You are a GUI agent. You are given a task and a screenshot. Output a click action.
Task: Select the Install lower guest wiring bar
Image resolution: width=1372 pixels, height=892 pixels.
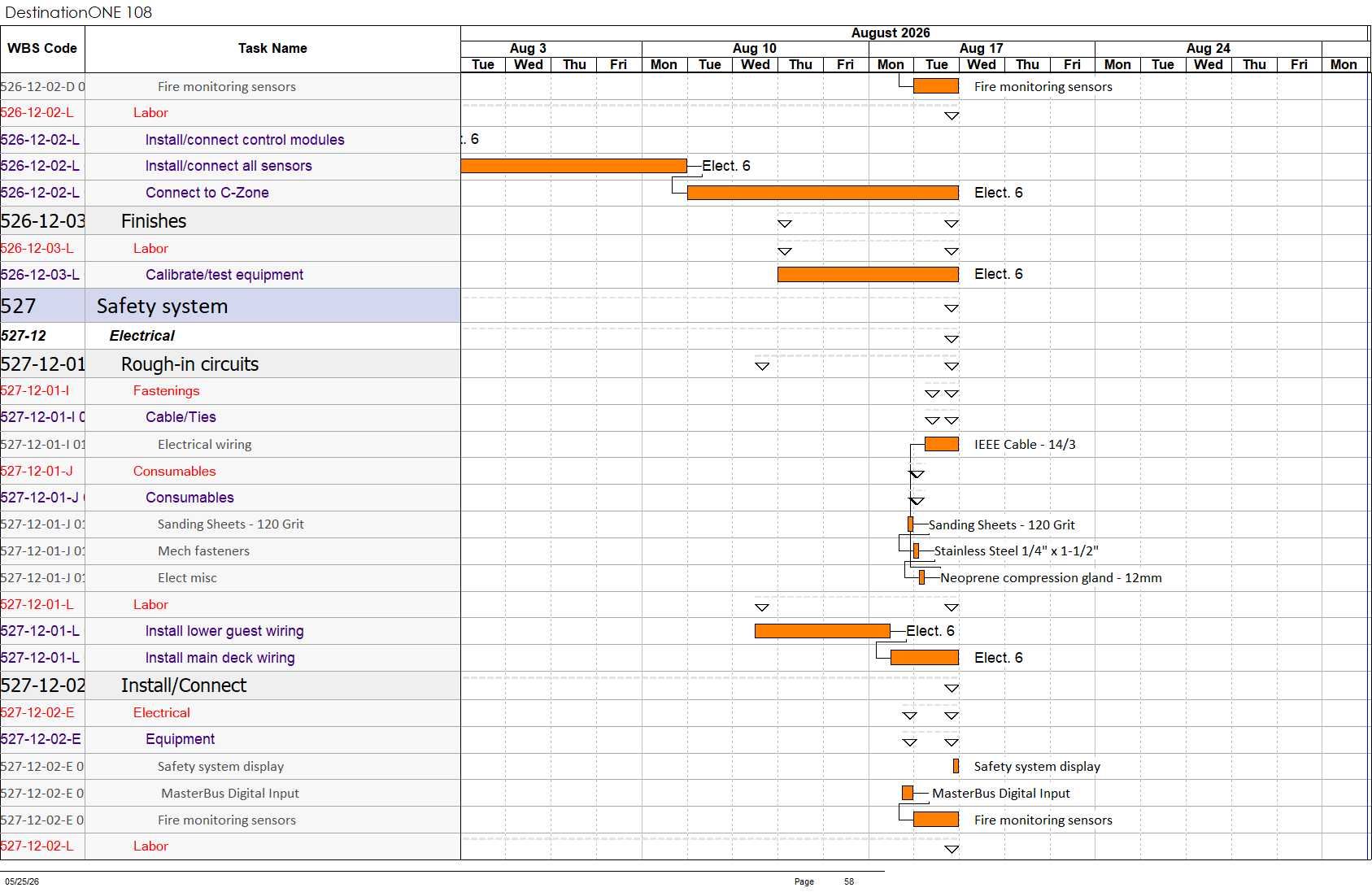coord(822,631)
